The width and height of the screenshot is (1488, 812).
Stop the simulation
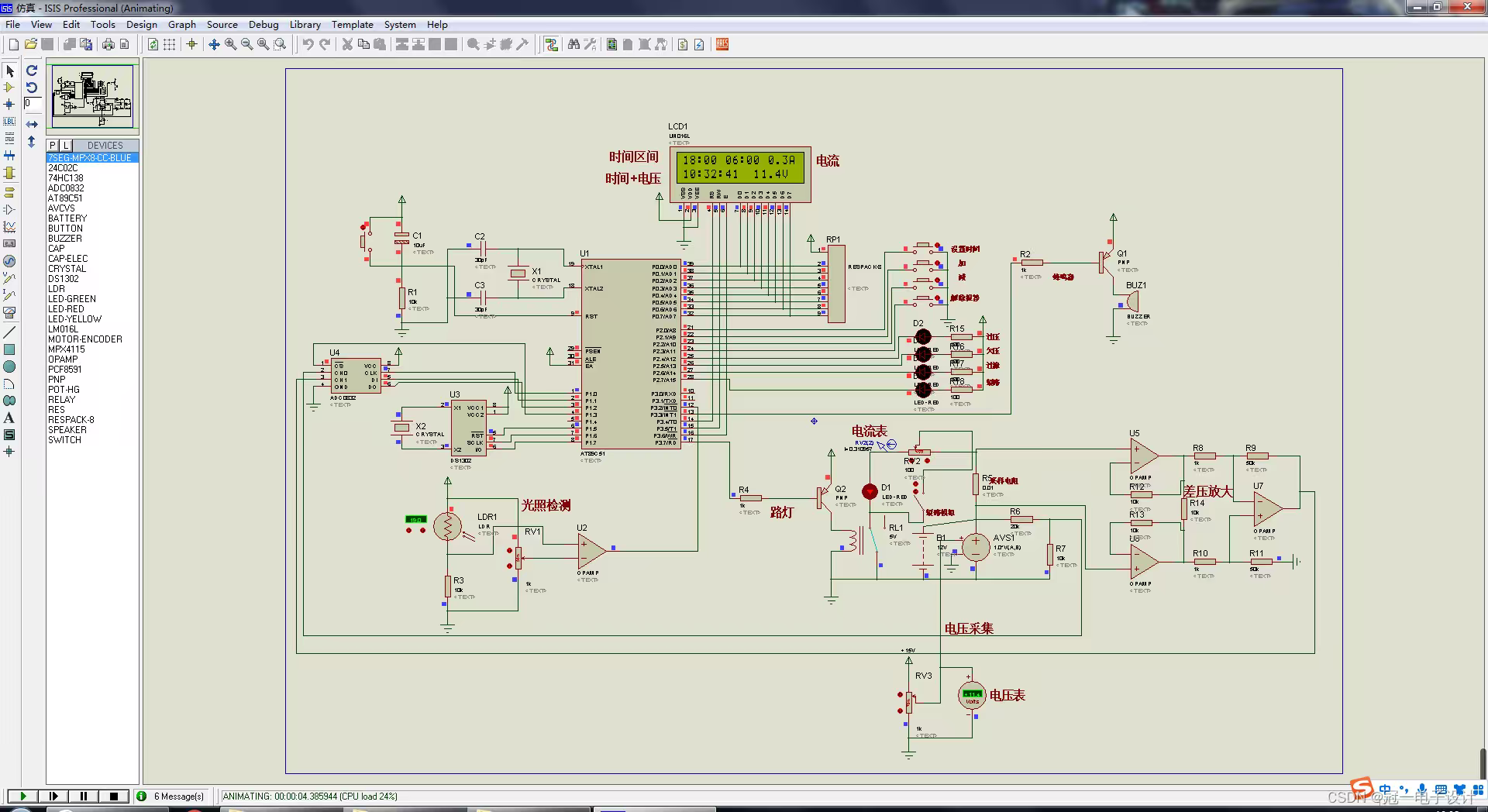[x=113, y=796]
